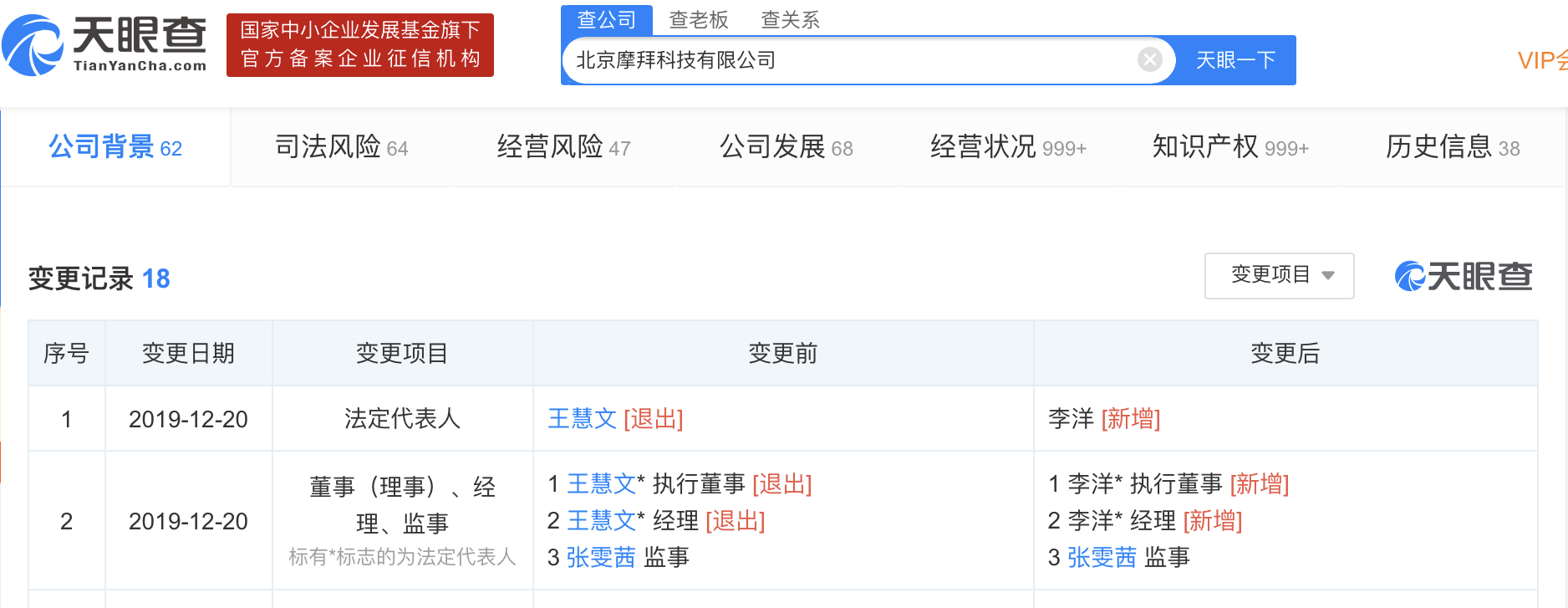Viewport: 1568px width, 608px height.
Task: Open the 知识产权 tab
Action: pos(1229,147)
